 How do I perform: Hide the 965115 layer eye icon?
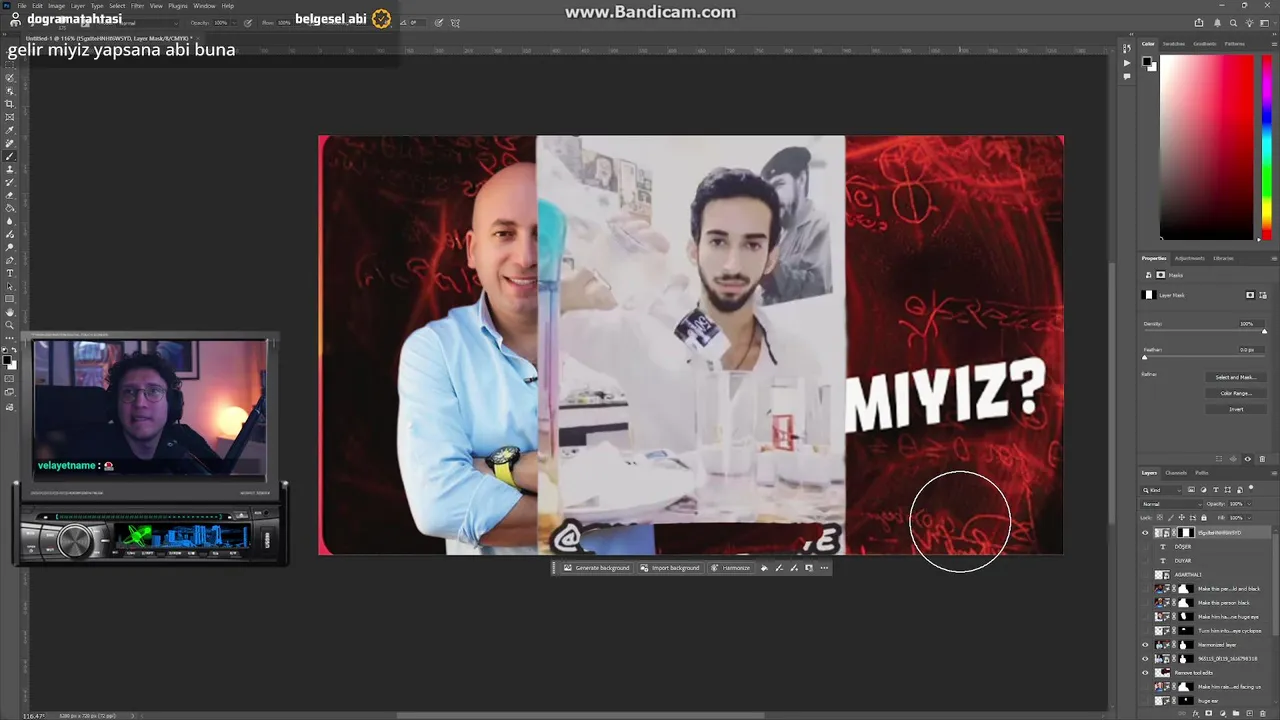click(x=1145, y=659)
